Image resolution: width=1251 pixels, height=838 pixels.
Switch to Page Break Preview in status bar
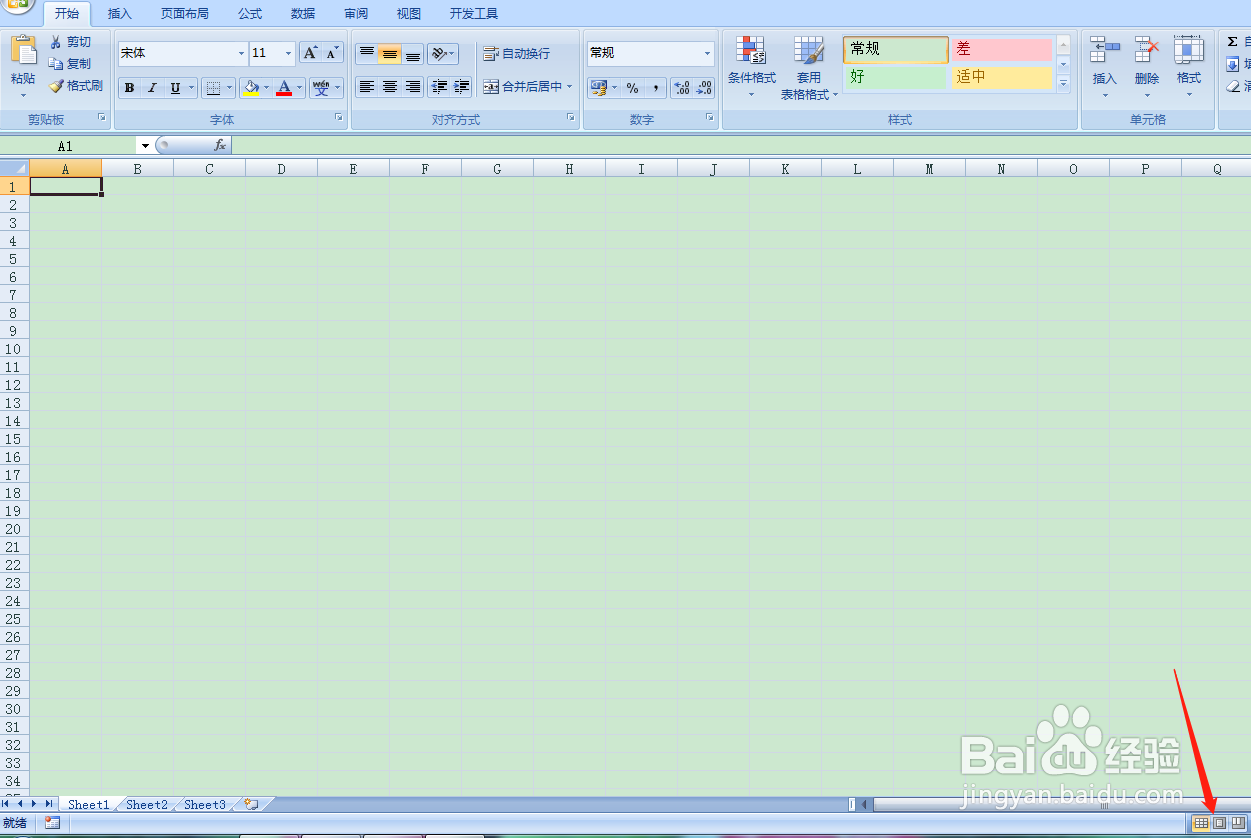(x=1237, y=823)
